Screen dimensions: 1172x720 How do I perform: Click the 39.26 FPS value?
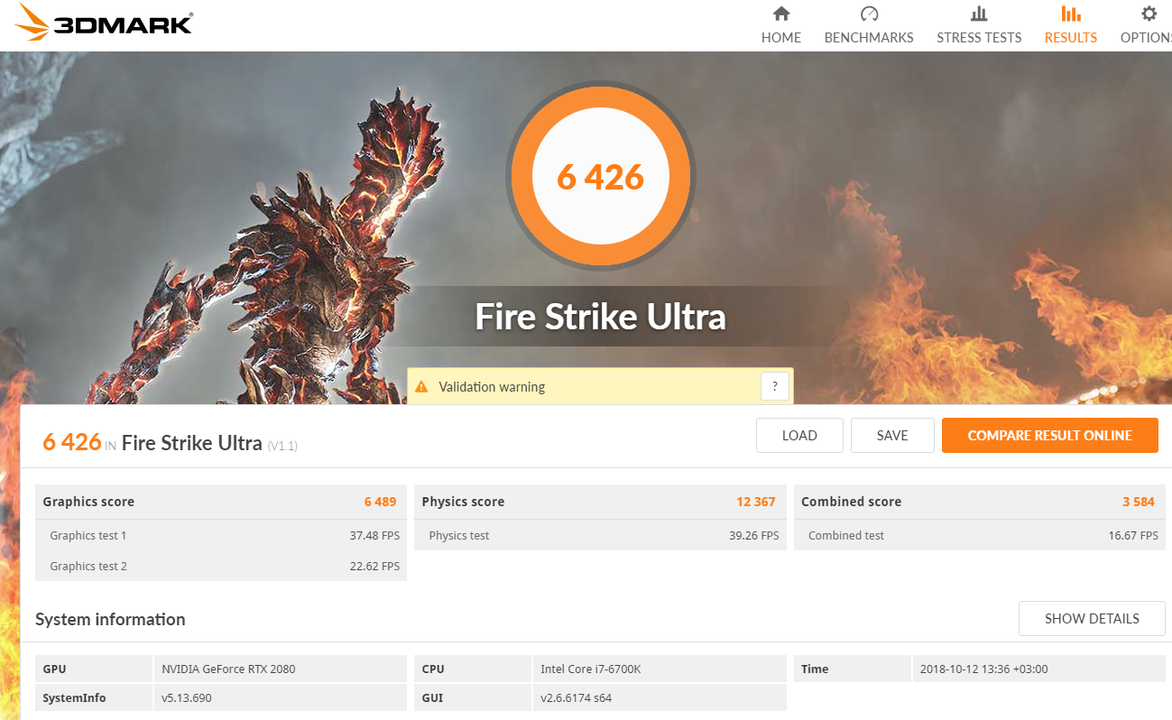(x=753, y=535)
